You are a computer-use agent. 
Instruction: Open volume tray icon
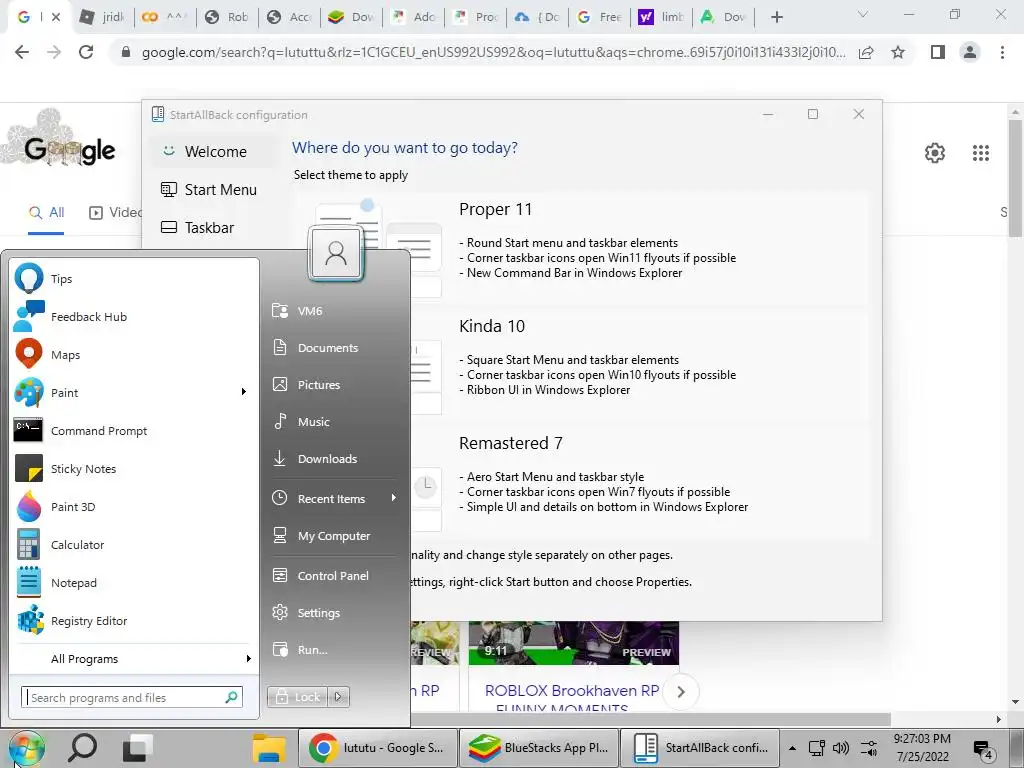click(841, 748)
